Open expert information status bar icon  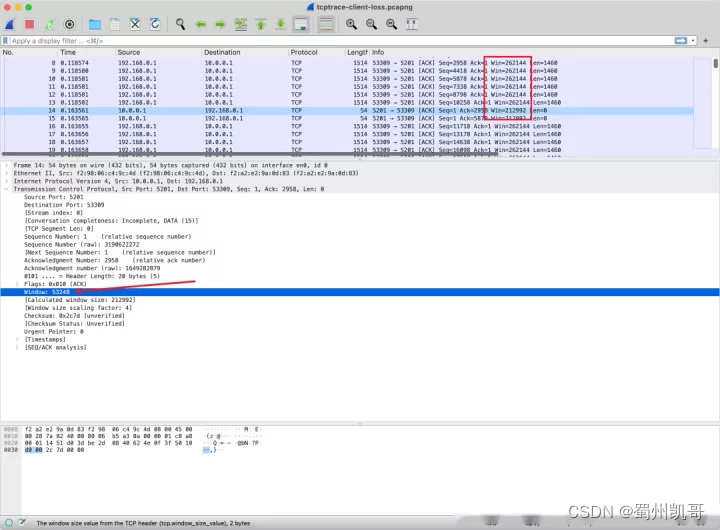click(9, 523)
